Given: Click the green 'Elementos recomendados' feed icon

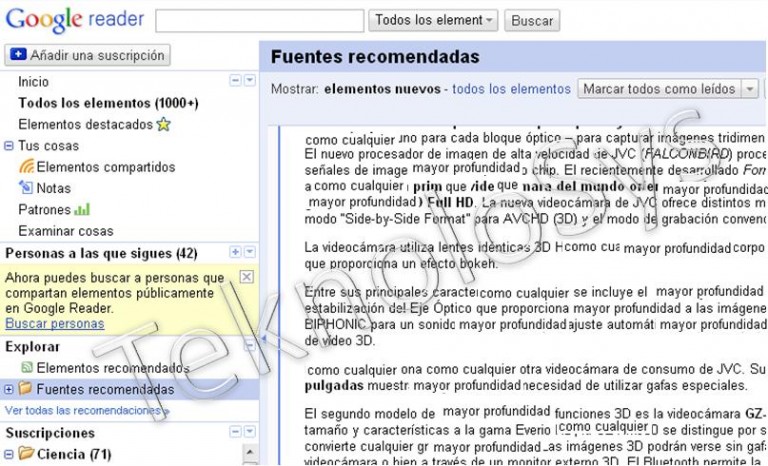Looking at the screenshot, I should tap(27, 367).
